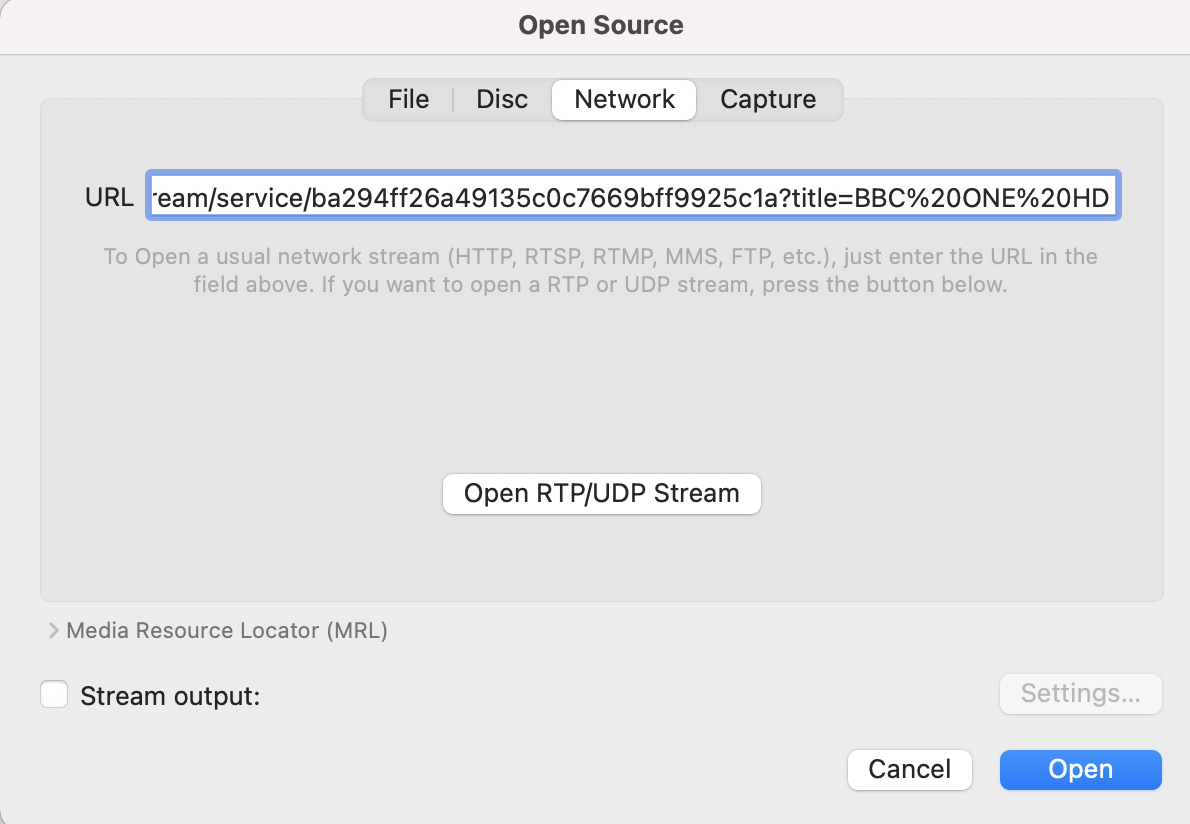Click the active Network tab
Screen dimensions: 1190x824
624,100
